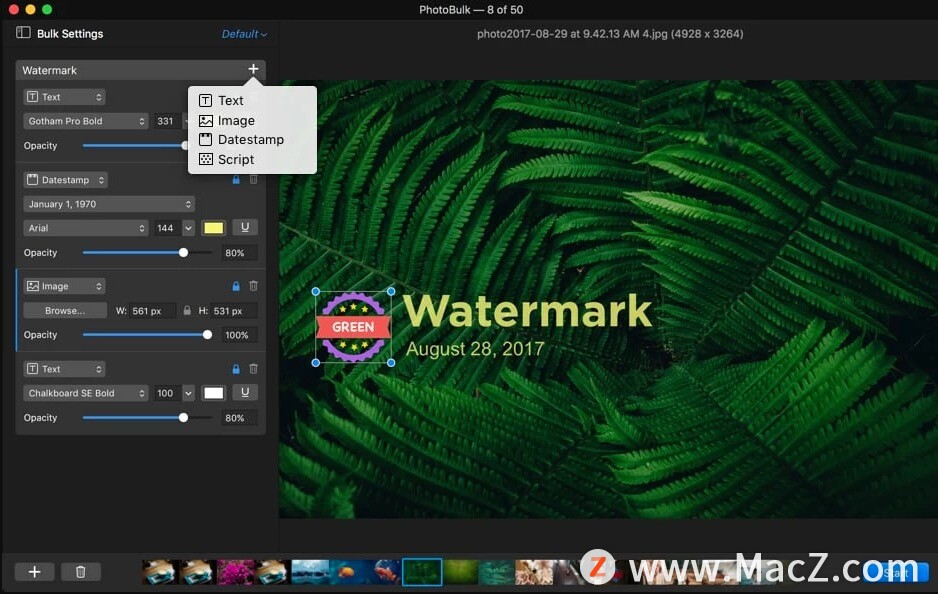Adjust the bottom Text watermark opacity slider
This screenshot has width=938, height=594.
(x=147, y=418)
